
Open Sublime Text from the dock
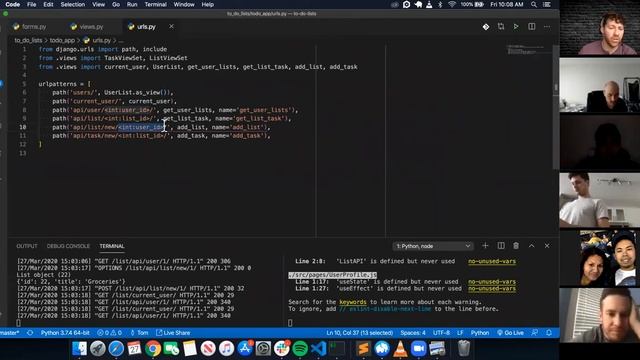click(363, 349)
